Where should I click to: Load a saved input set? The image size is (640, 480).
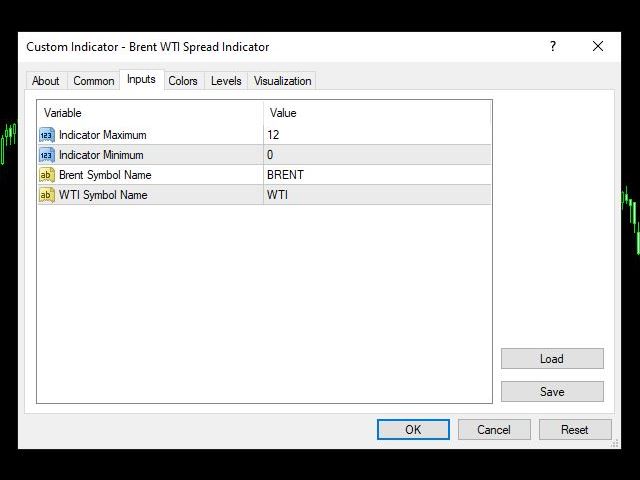pos(552,359)
